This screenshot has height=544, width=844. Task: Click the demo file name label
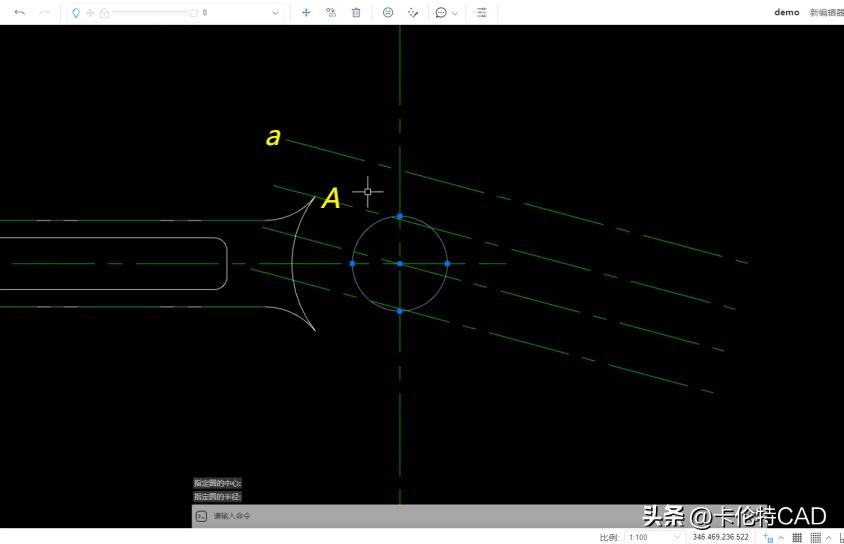click(x=786, y=12)
